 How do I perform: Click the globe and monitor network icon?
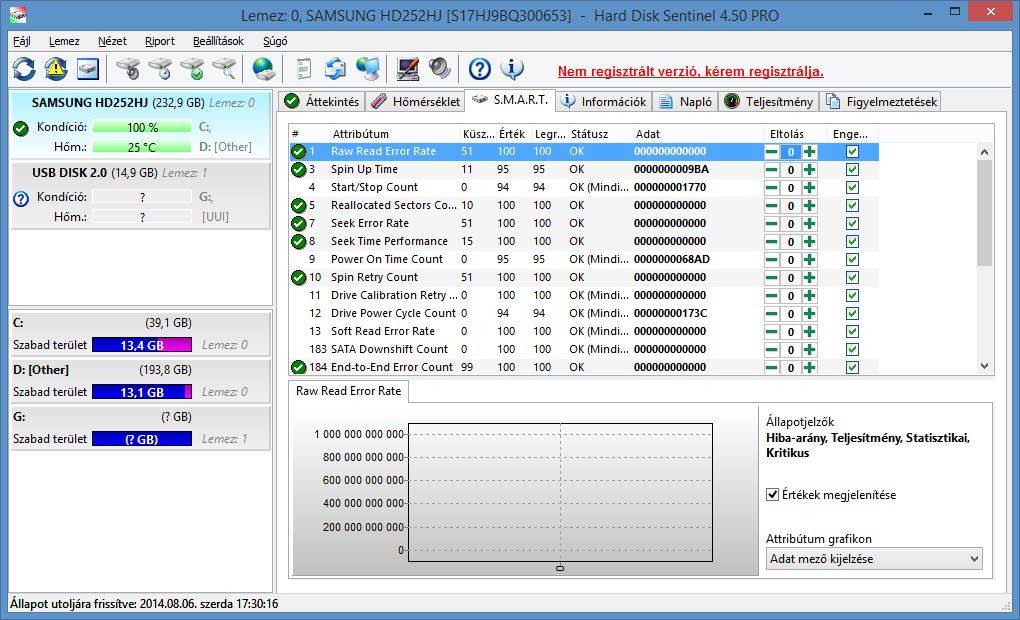click(368, 68)
